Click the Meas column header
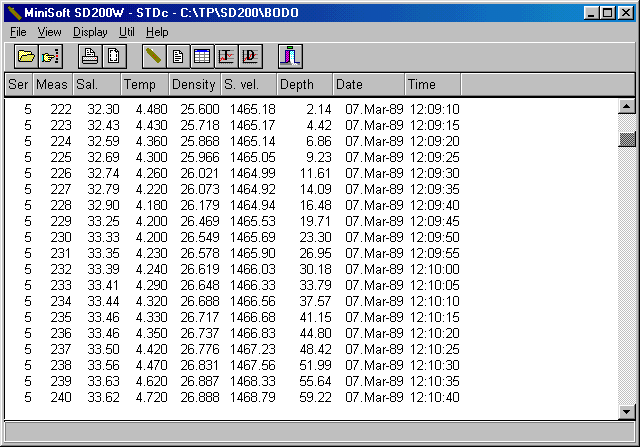 pos(53,85)
